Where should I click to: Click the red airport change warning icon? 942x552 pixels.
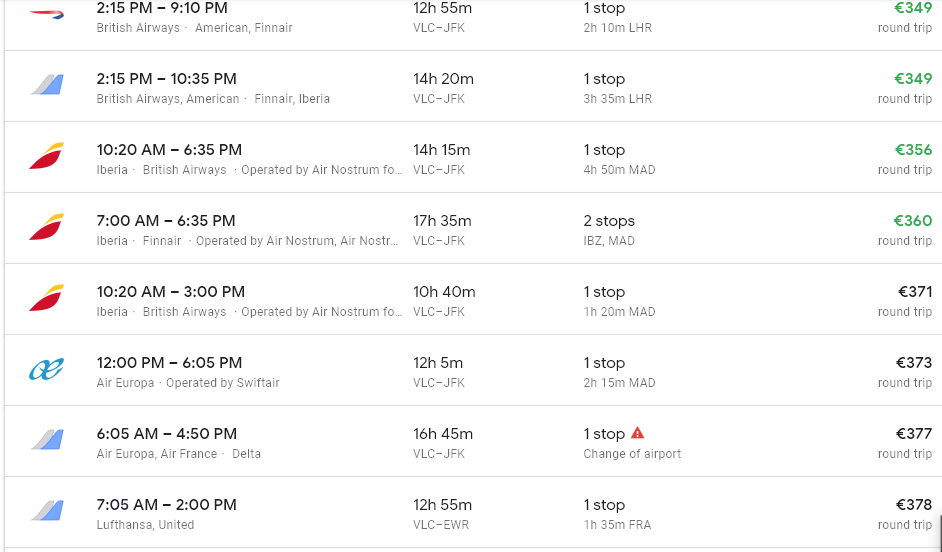coord(638,433)
